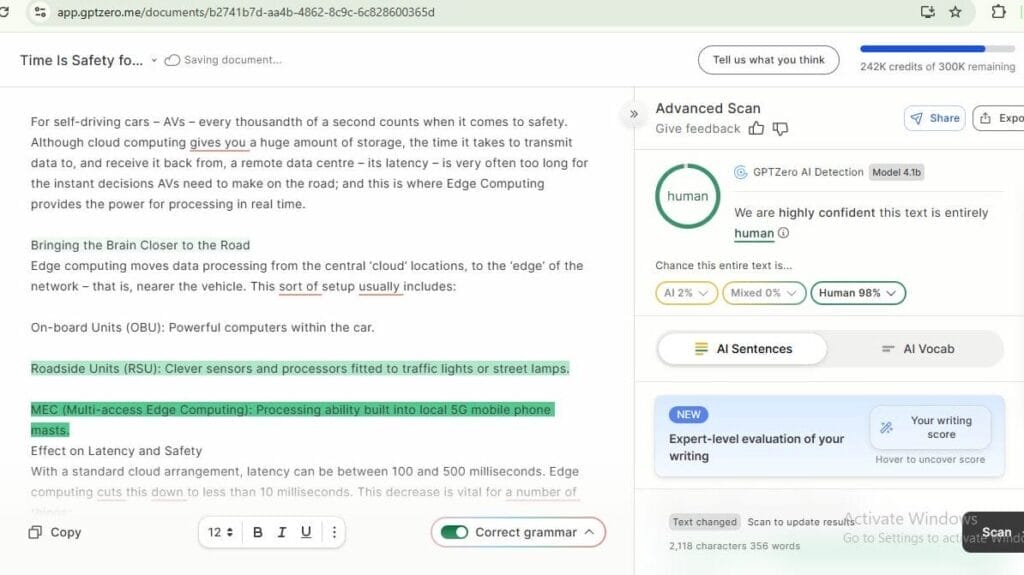Open the document title dropdown arrow
This screenshot has width=1024, height=575.
click(x=154, y=61)
